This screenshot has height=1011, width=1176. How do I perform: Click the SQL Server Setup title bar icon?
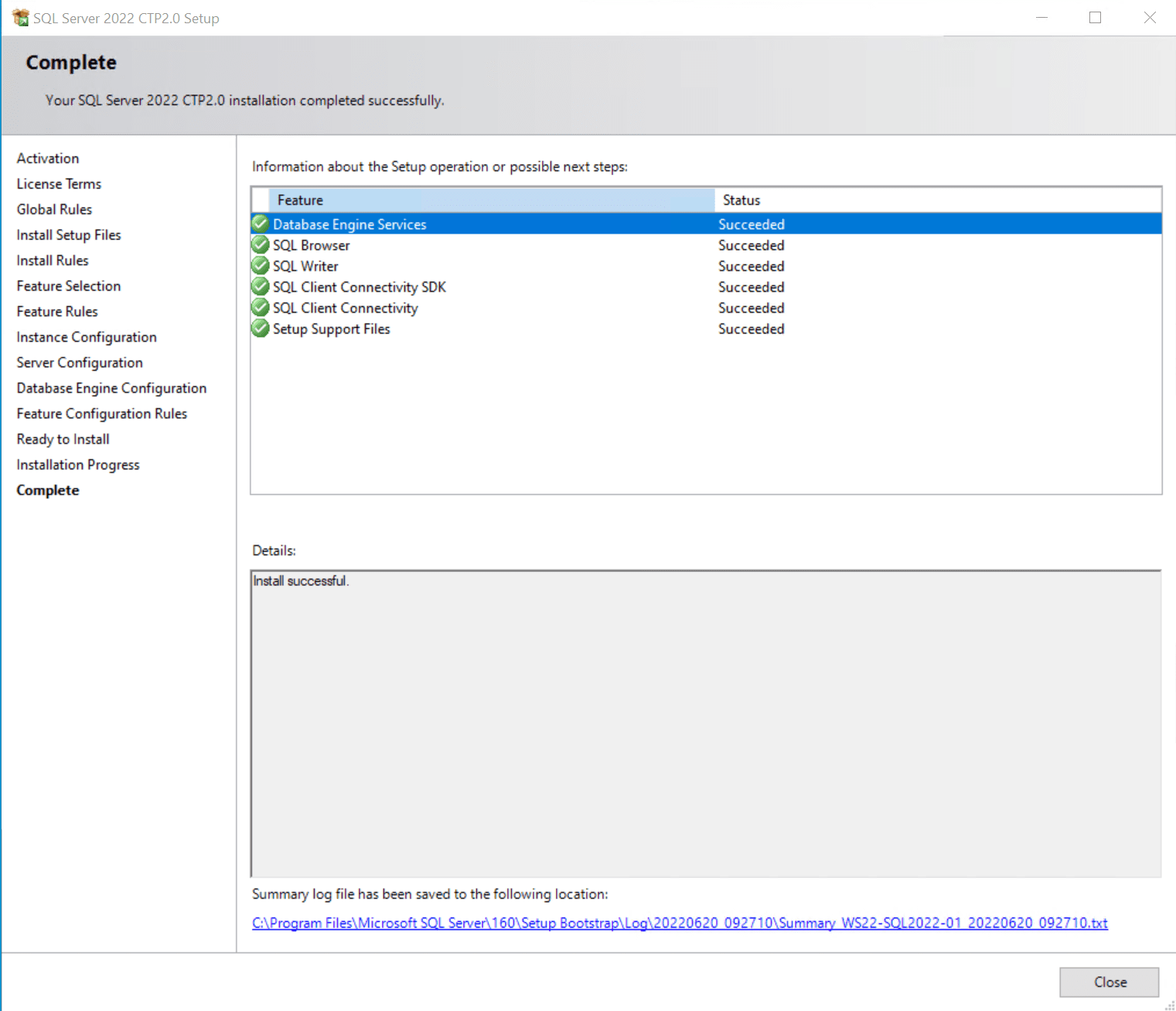(20, 17)
